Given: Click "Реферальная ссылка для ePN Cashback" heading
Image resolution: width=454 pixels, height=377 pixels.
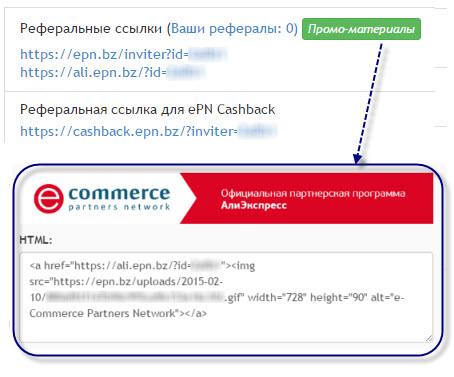Looking at the screenshot, I should pyautogui.click(x=147, y=109).
